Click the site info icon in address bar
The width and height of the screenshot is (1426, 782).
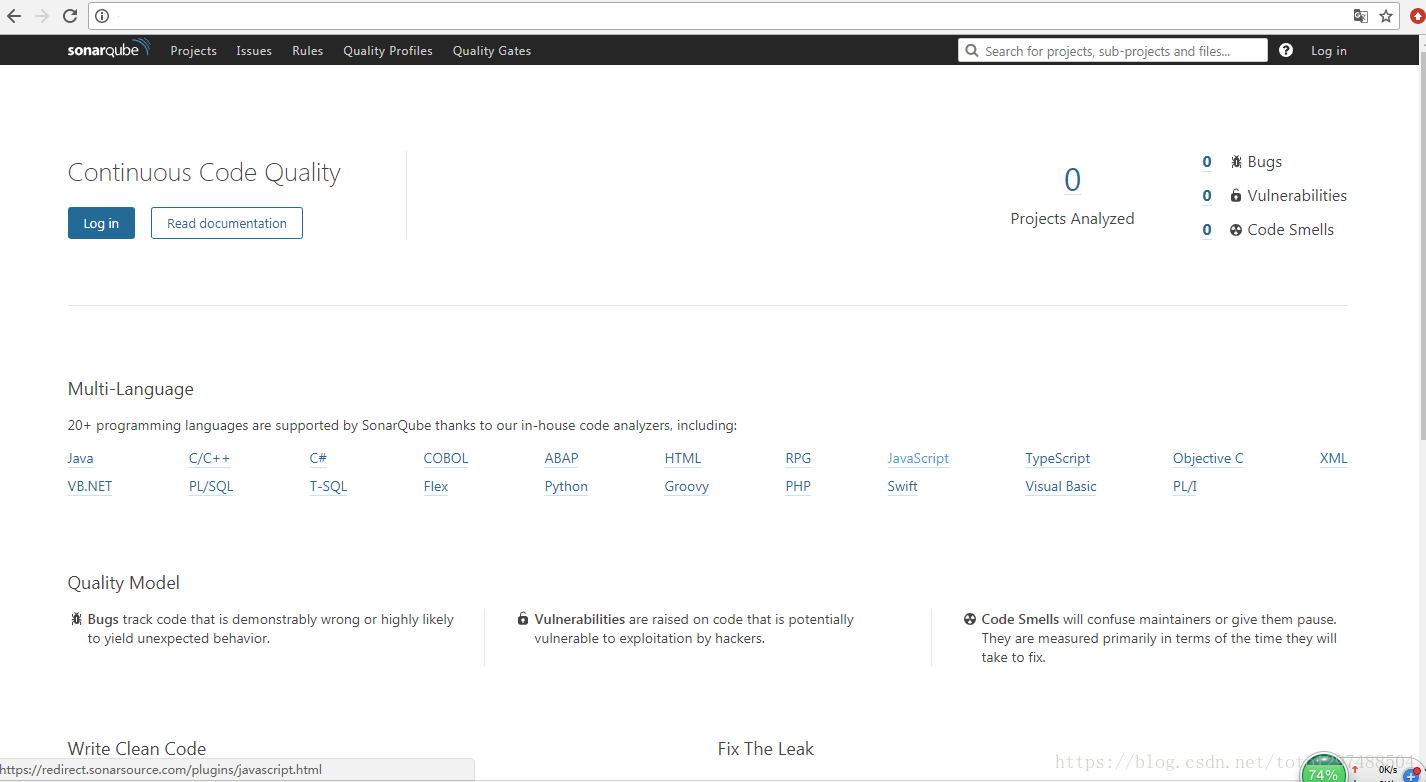pyautogui.click(x=101, y=16)
